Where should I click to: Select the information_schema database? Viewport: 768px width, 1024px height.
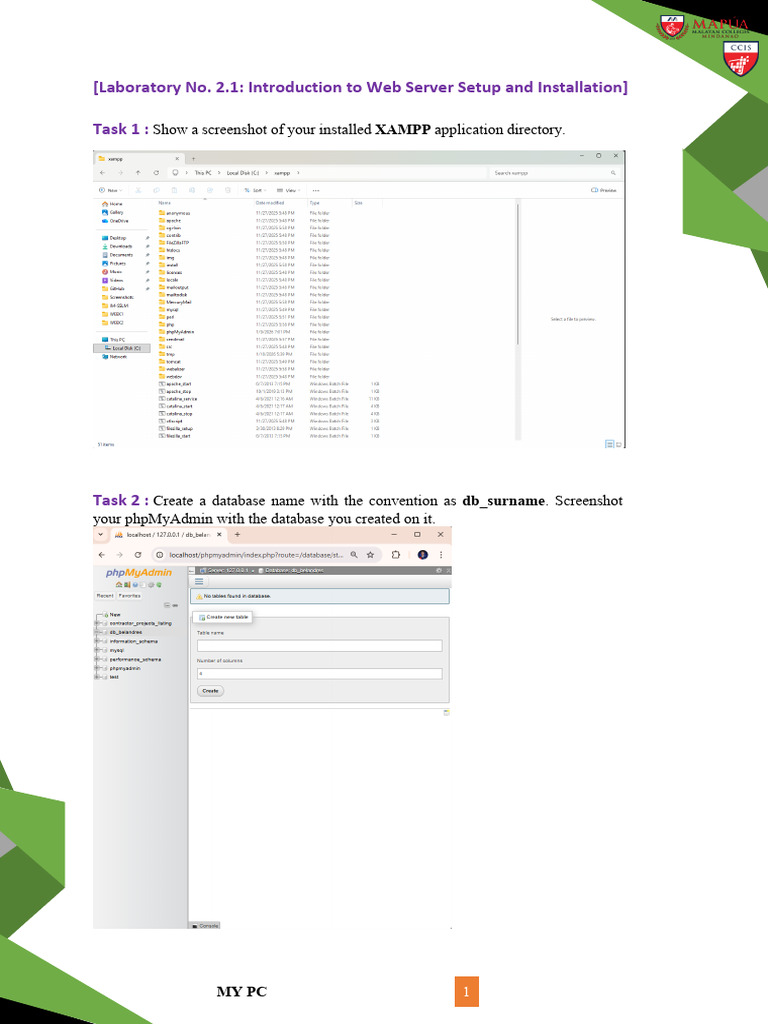tap(133, 641)
